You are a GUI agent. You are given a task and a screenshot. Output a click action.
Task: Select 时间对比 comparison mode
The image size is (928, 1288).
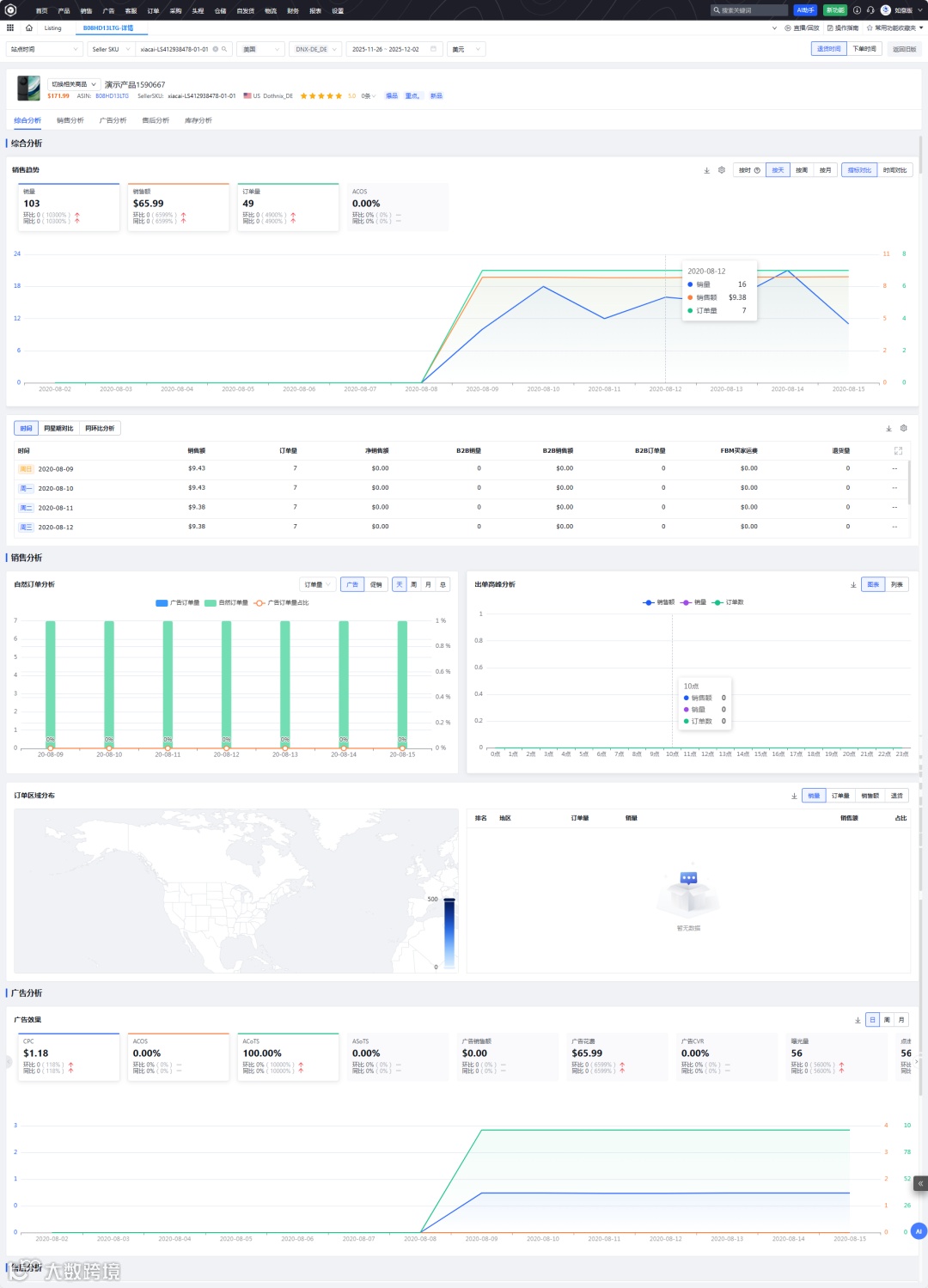(x=894, y=170)
